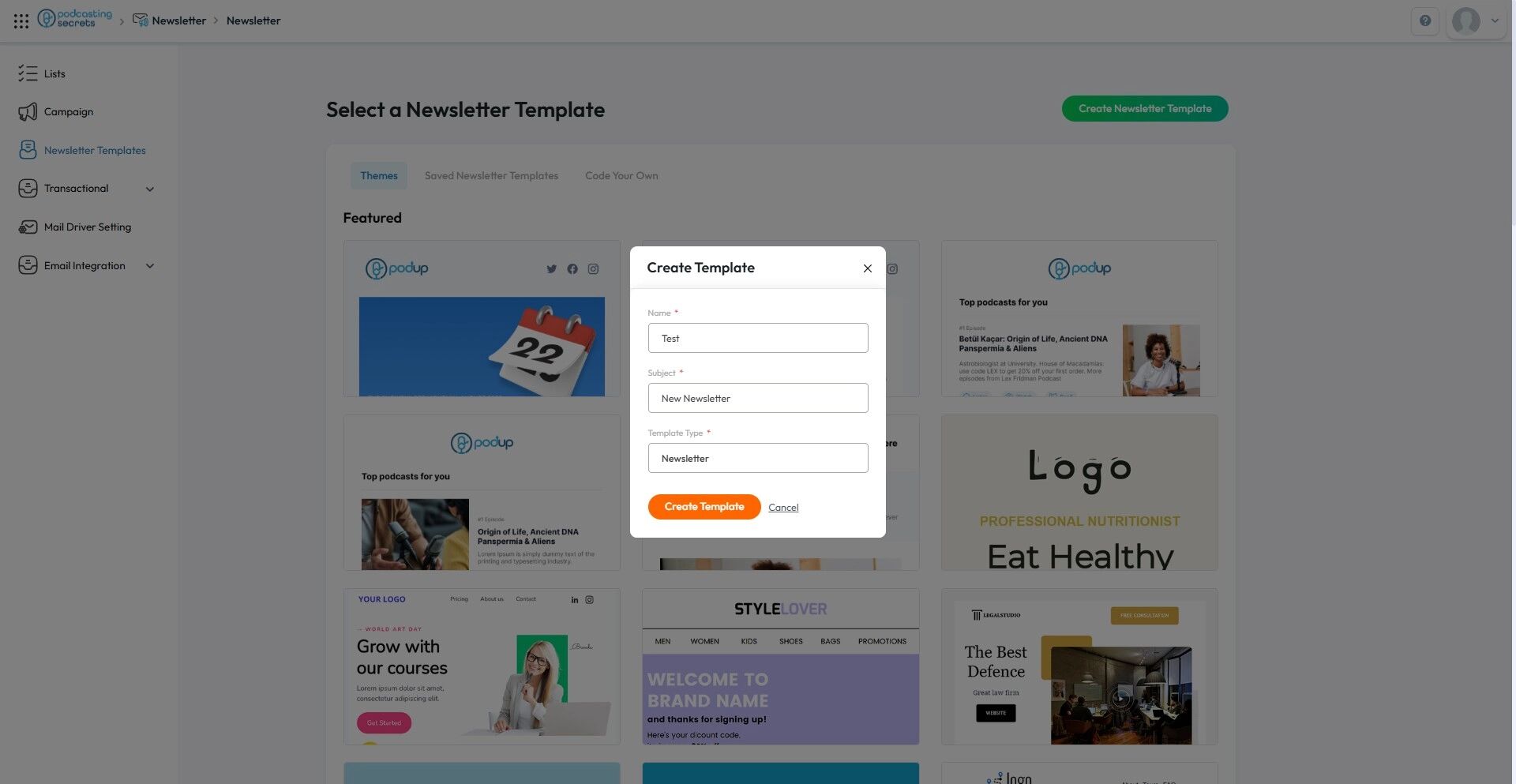Click the Name input field
Viewport: 1516px width, 784px height.
point(758,338)
